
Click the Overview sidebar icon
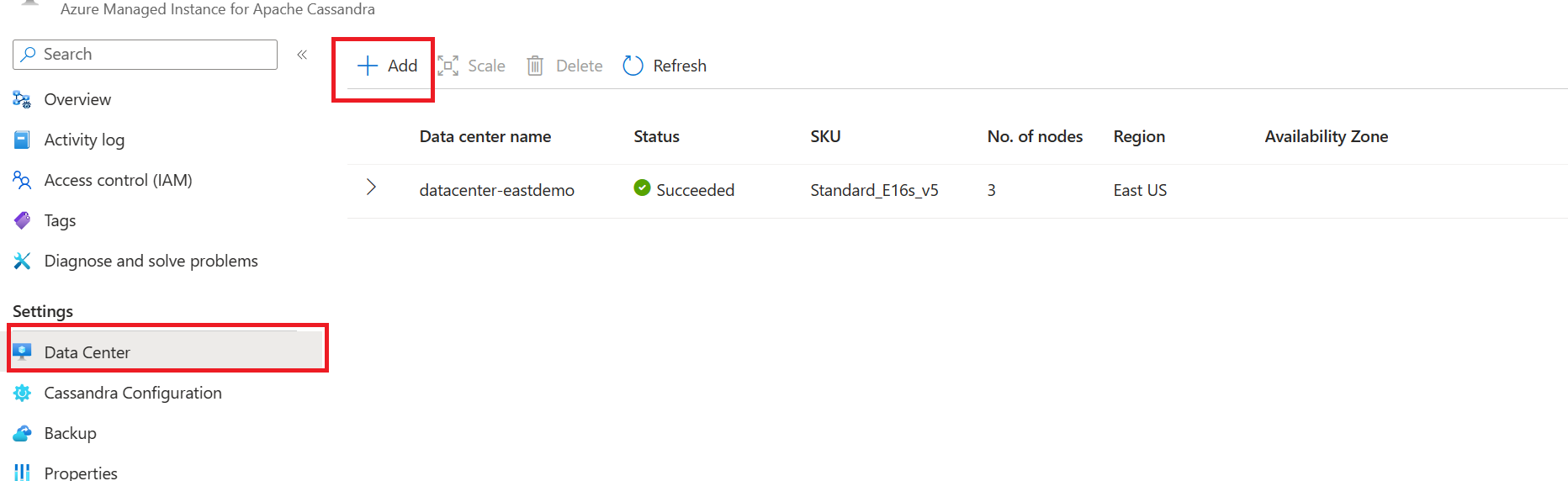pyautogui.click(x=22, y=99)
